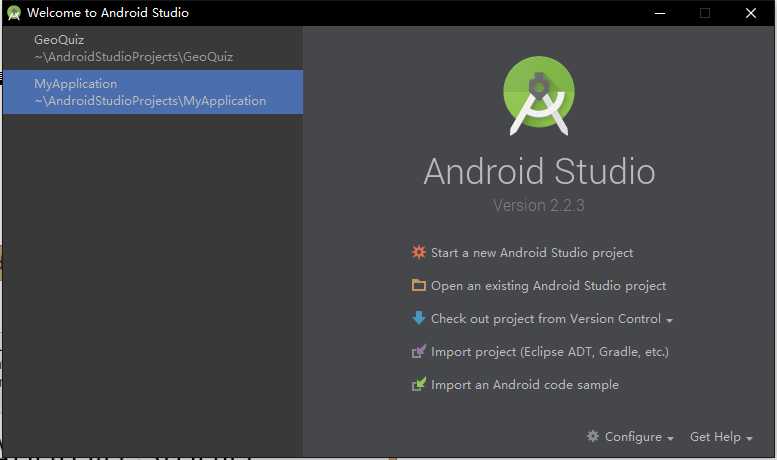Open the Get Help dropdown menu

tap(721, 437)
